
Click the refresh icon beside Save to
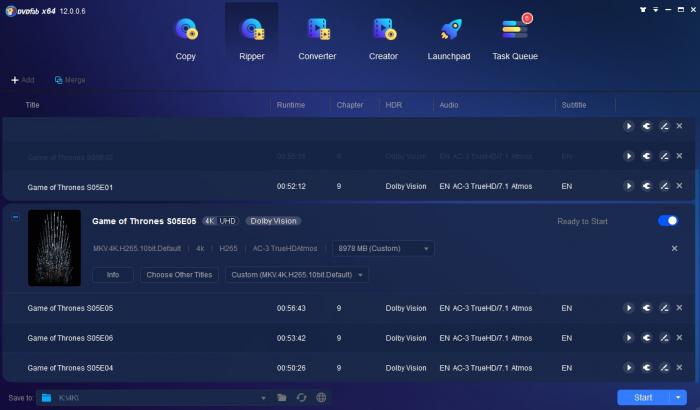pos(301,397)
